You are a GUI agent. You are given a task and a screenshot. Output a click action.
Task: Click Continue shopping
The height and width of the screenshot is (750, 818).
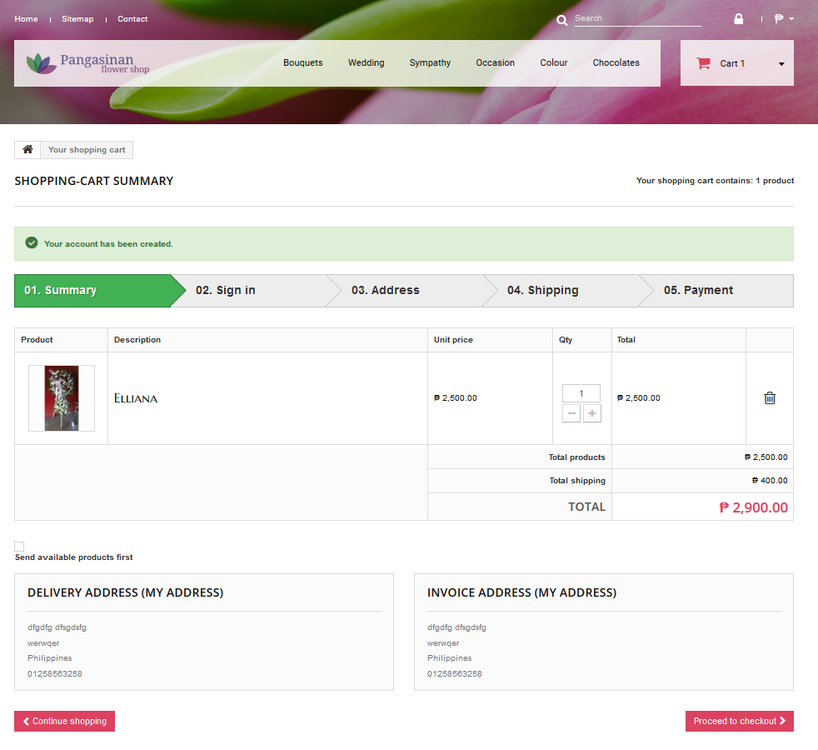[64, 721]
